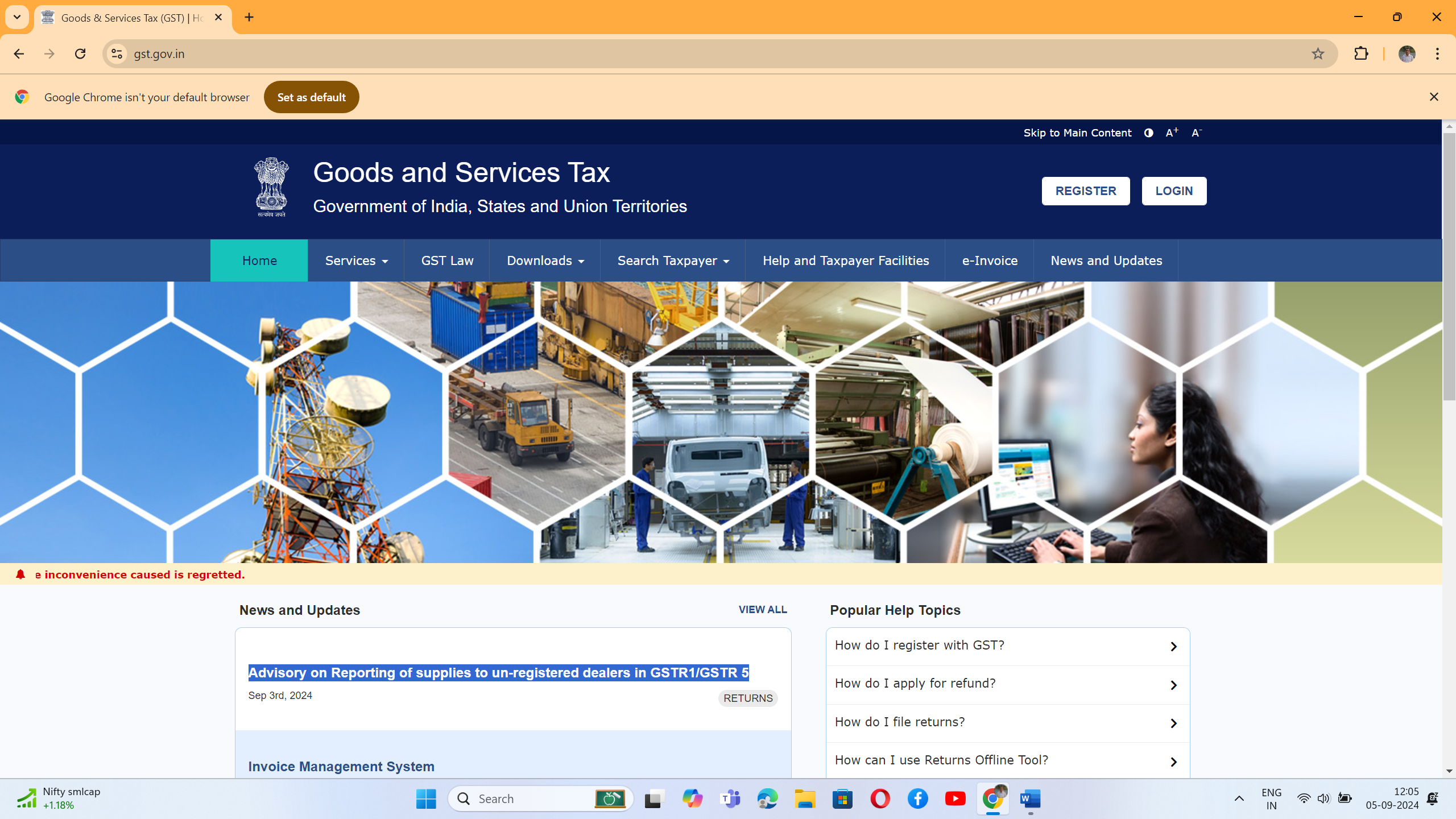Viewport: 1456px width, 819px height.
Task: Expand the Services dropdown menu
Action: click(356, 260)
